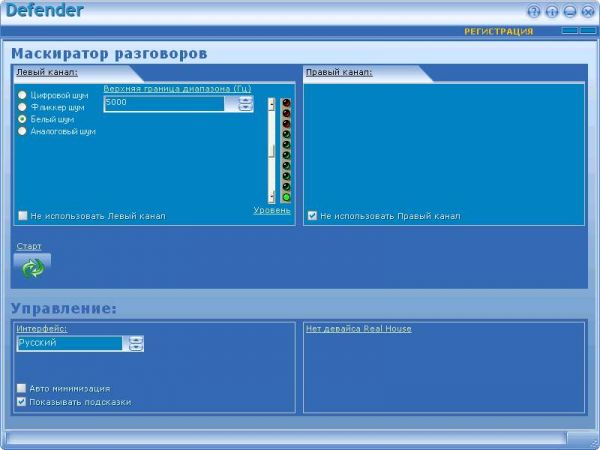600x450 pixels.
Task: Click Нет девайса Real House link
Action: pos(359,328)
